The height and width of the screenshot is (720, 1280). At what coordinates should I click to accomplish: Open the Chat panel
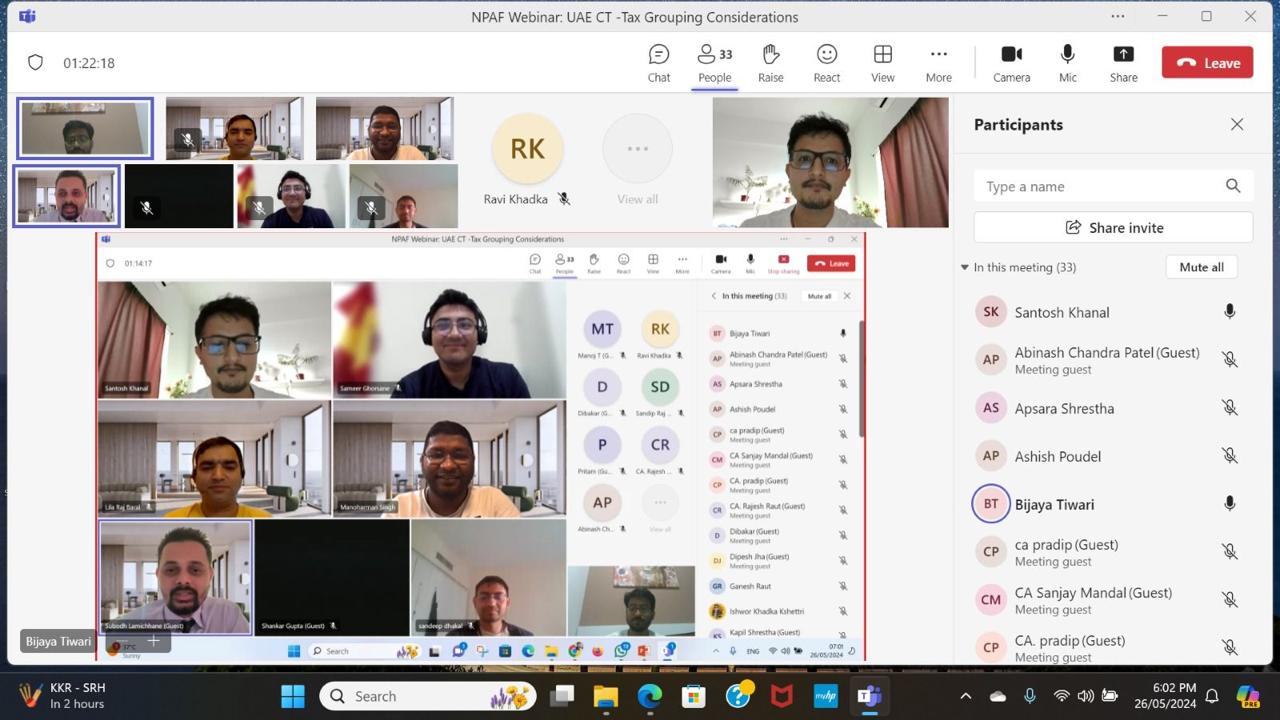(x=658, y=63)
